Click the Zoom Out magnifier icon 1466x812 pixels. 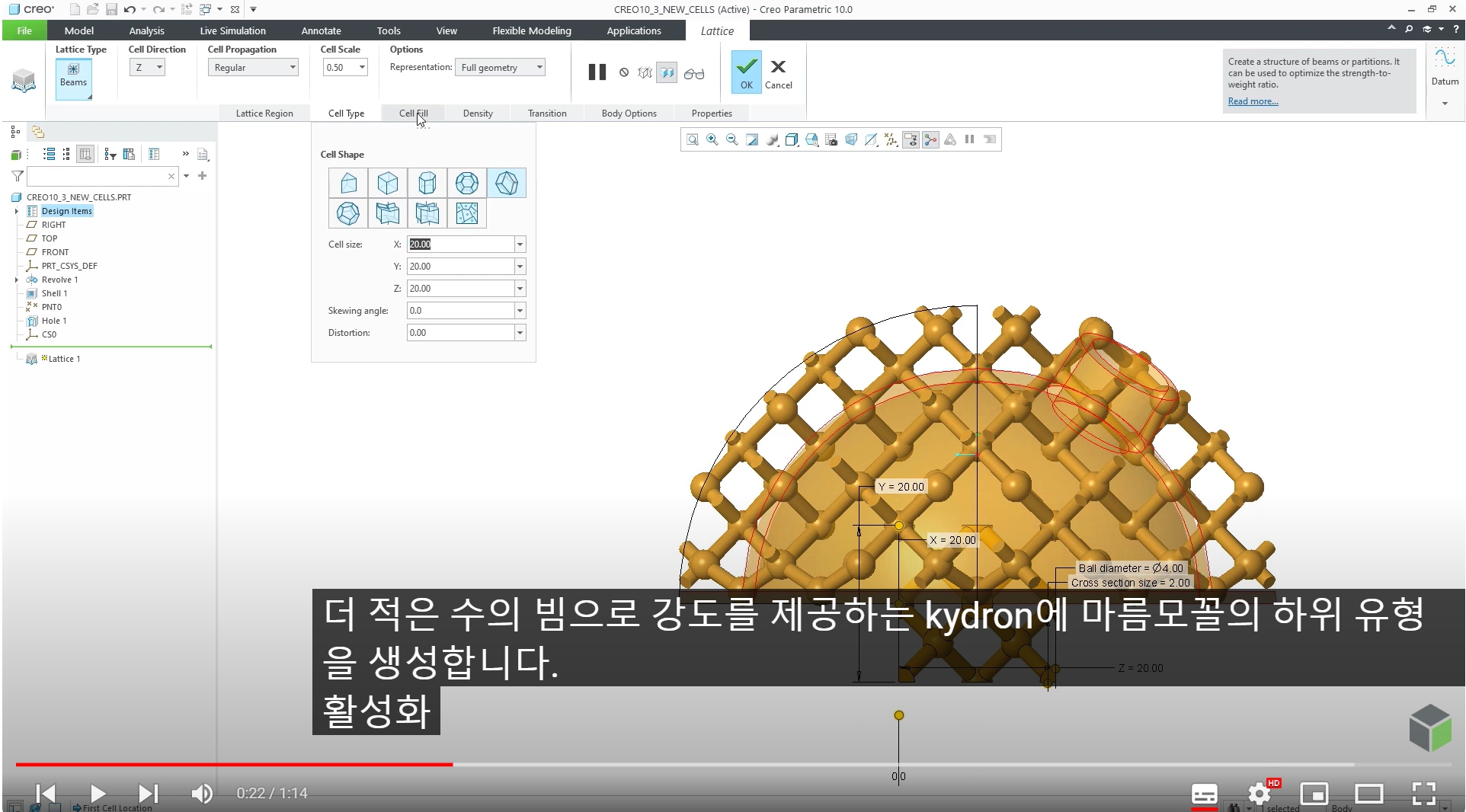click(732, 139)
